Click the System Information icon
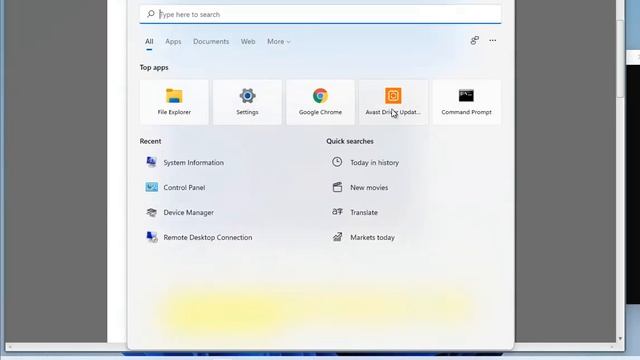Screen dimensions: 640x360 (x=151, y=162)
